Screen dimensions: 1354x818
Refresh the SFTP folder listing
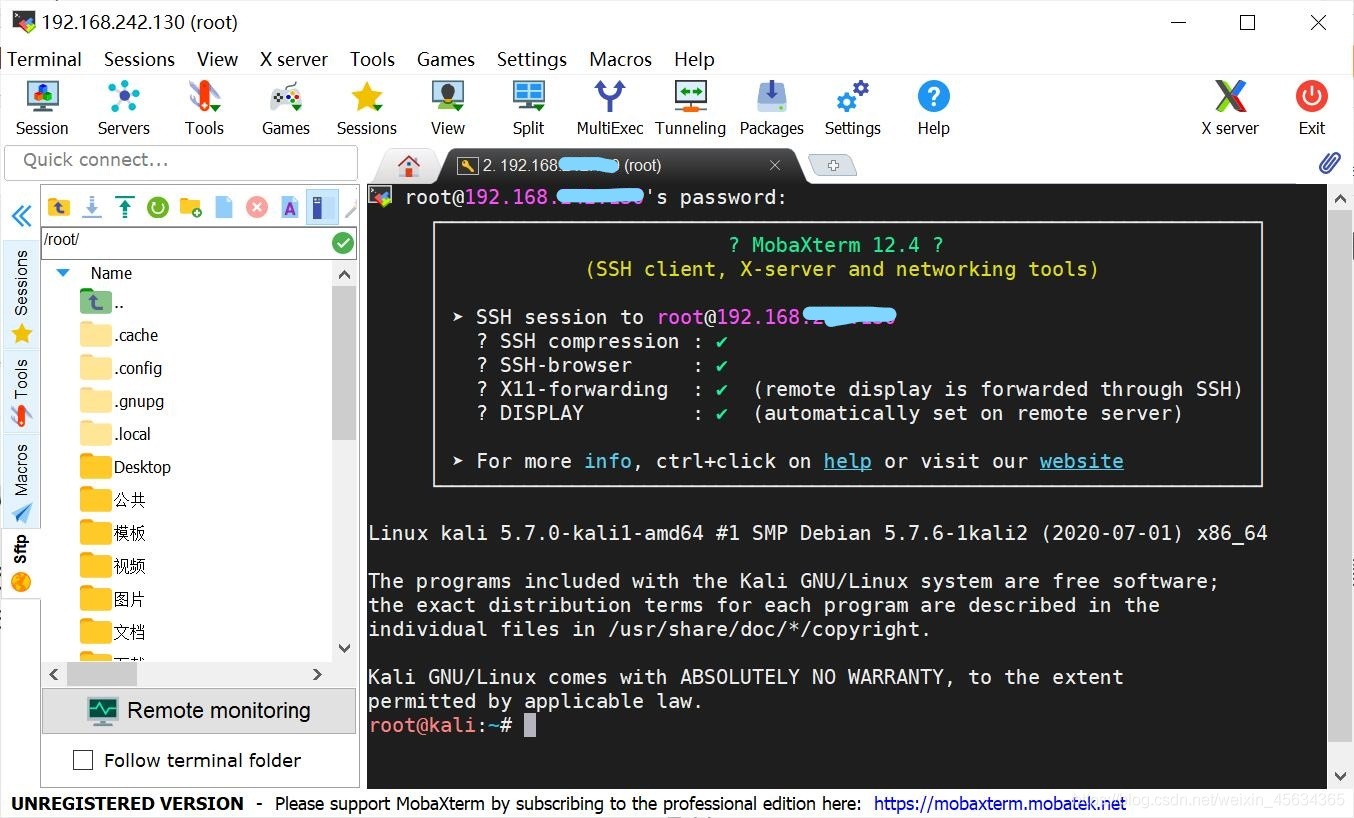pos(157,207)
